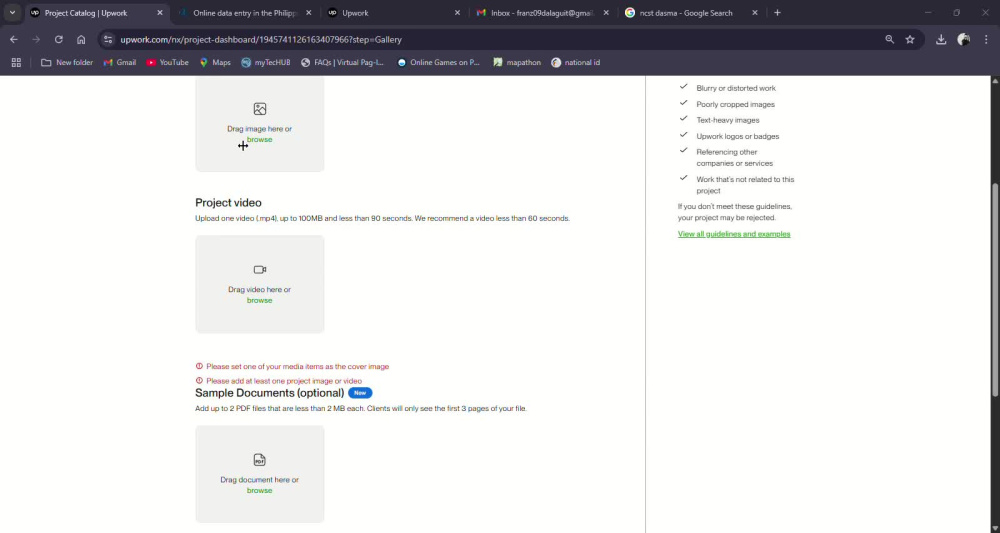The width and height of the screenshot is (1000, 533).
Task: Open the Gmail bookmark
Action: (x=120, y=62)
